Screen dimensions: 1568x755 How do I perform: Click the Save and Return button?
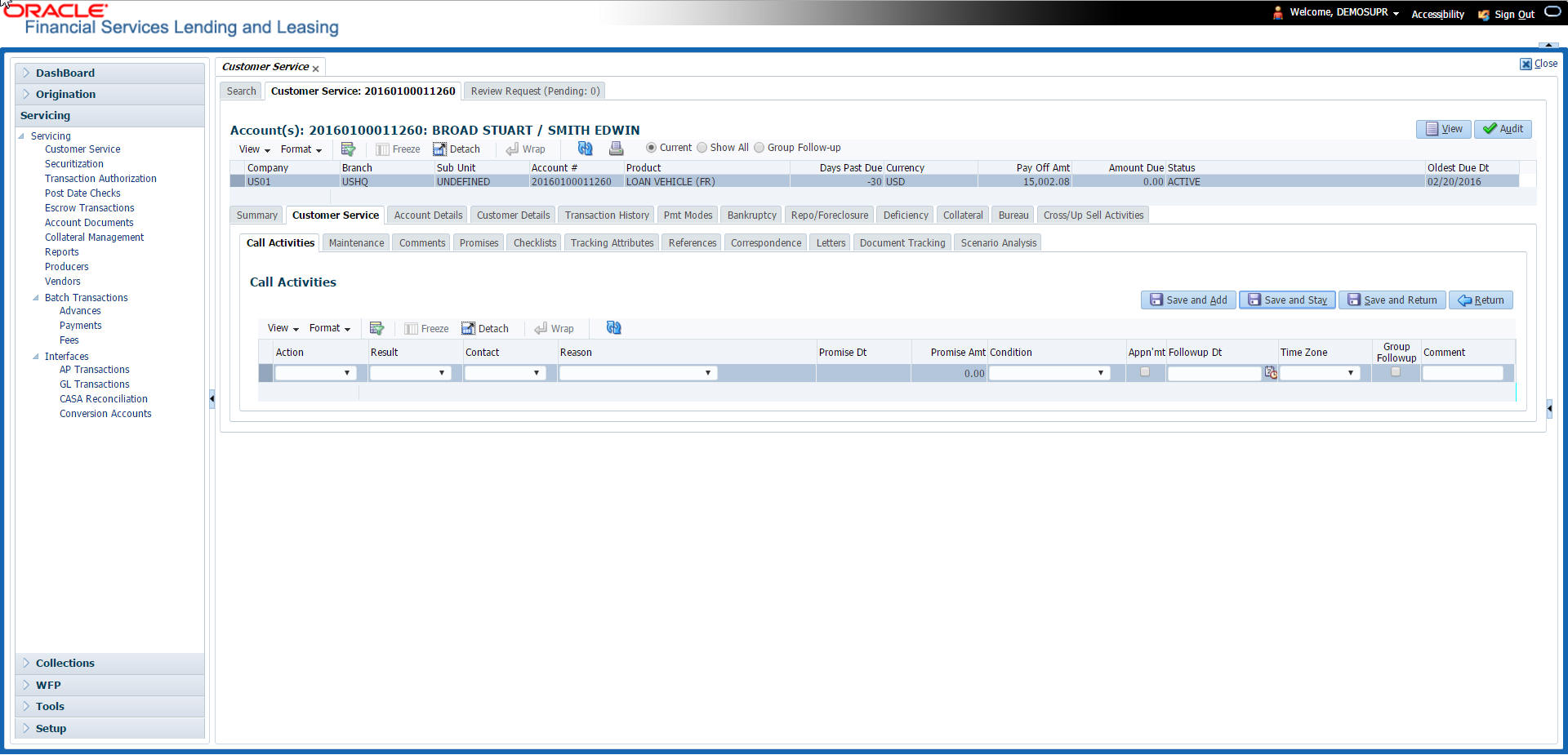1392,300
